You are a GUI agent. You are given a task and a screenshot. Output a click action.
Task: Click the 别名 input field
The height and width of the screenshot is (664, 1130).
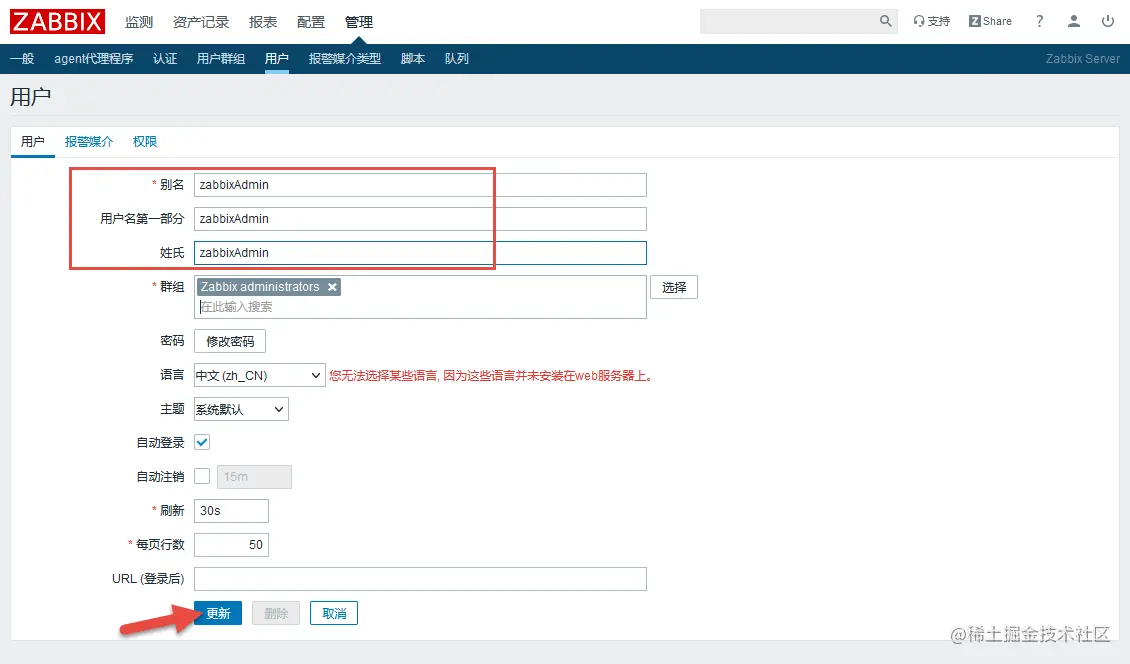420,185
